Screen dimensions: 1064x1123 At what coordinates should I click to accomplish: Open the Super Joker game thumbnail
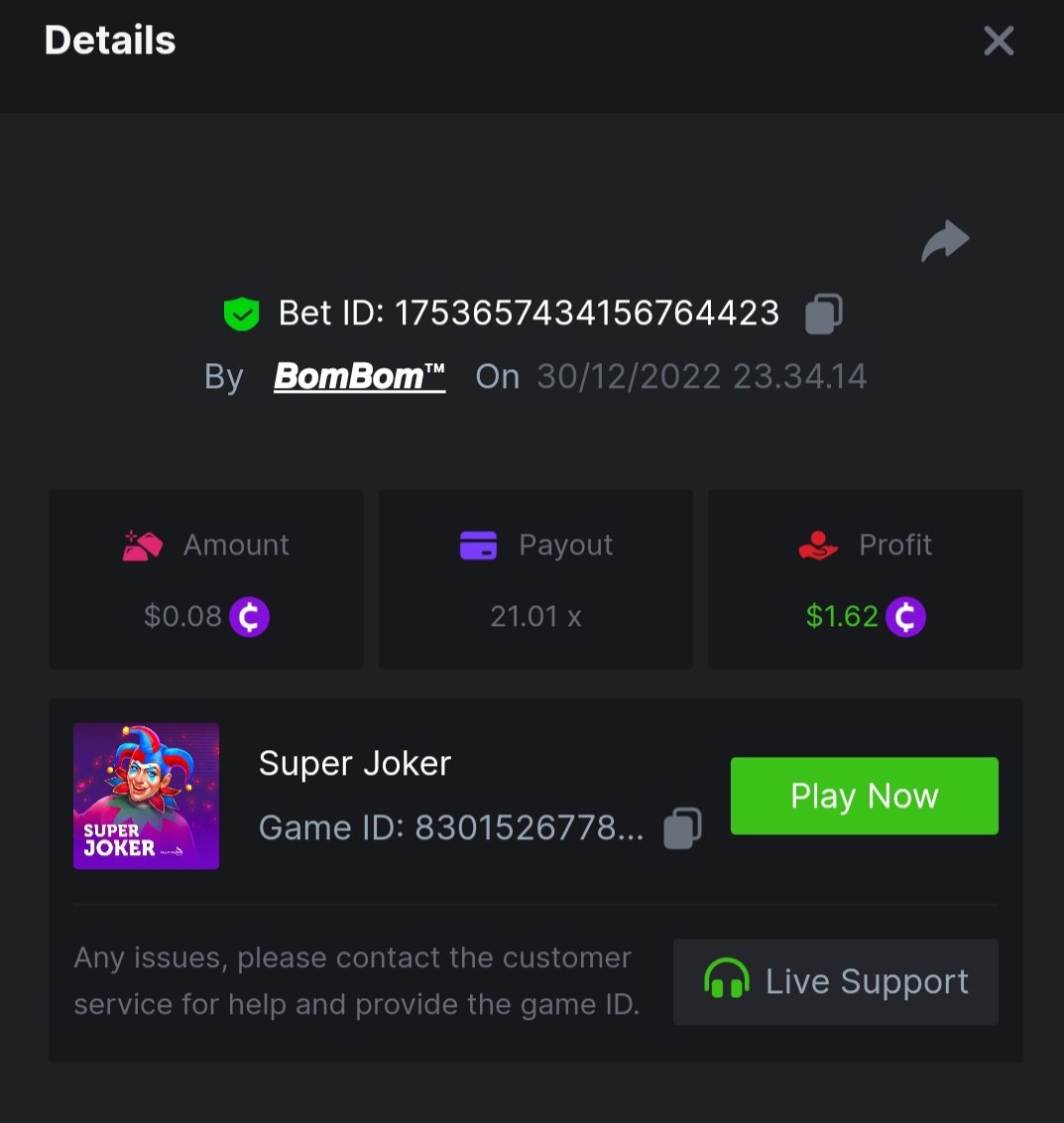146,796
